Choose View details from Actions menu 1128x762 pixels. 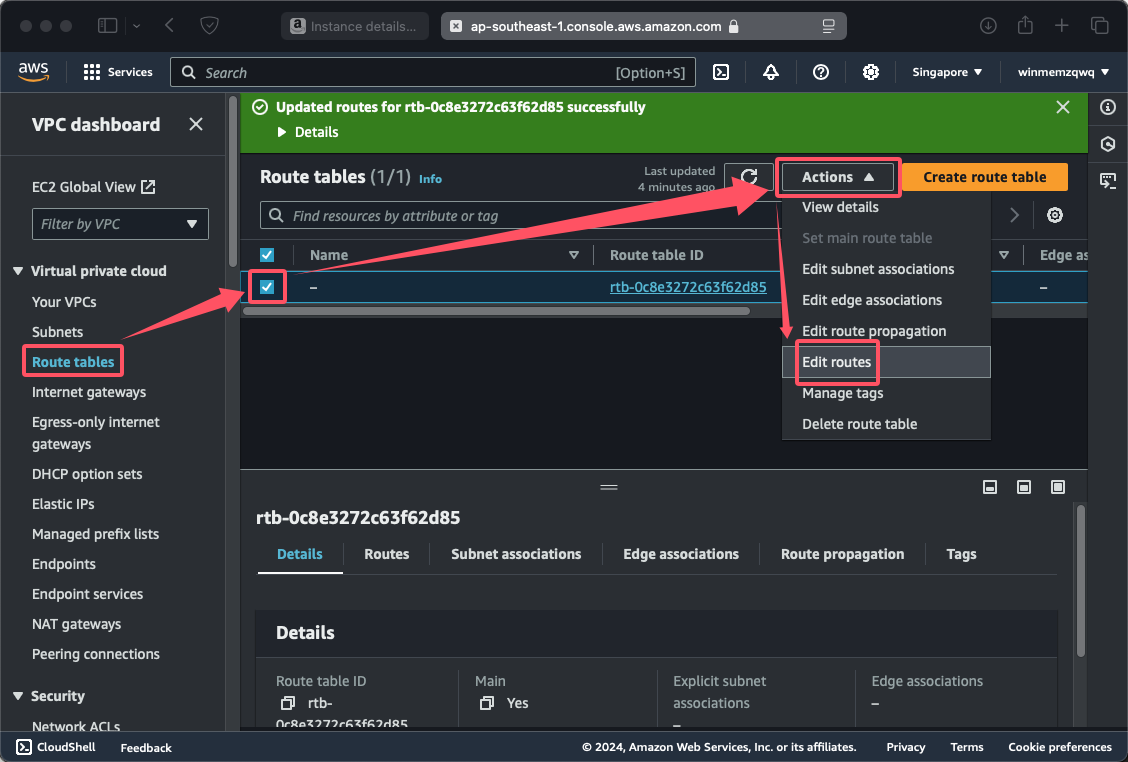click(x=840, y=207)
